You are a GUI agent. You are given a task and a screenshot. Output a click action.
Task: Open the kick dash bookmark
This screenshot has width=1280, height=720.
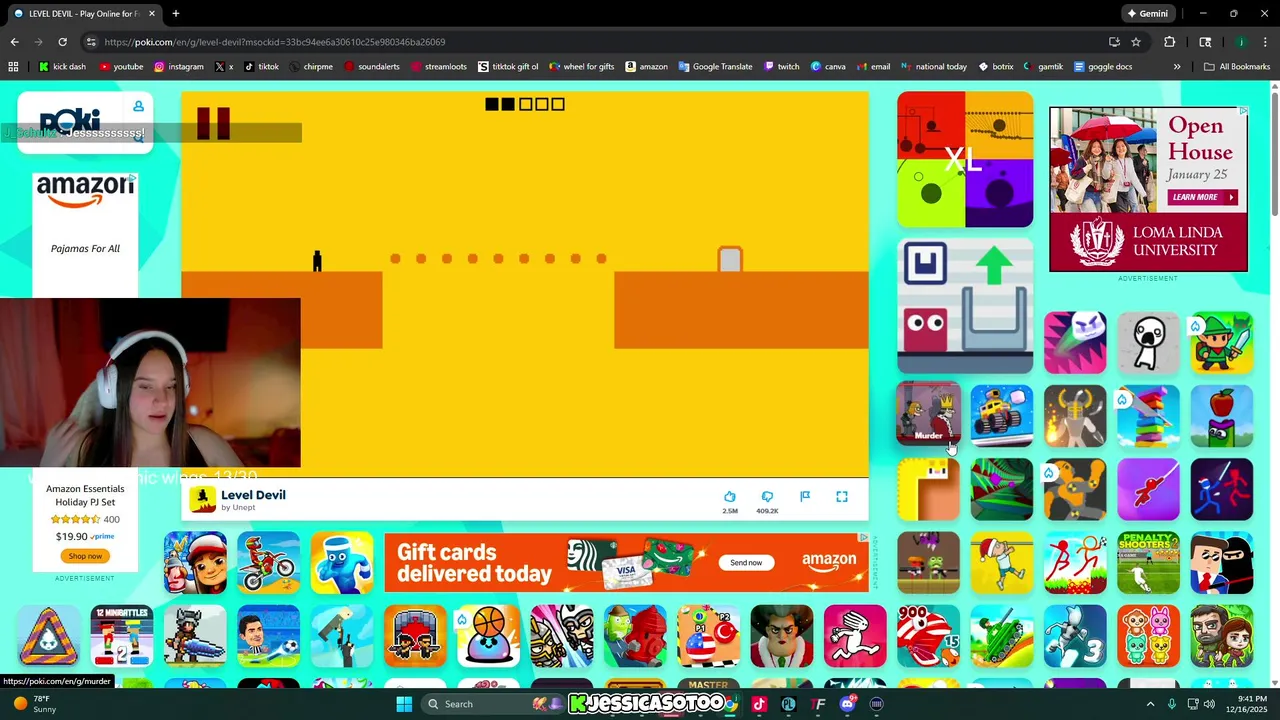click(x=62, y=67)
